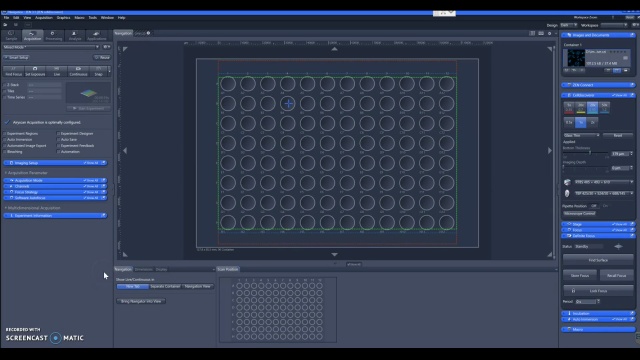Open the Glass Thin carrier dropdown
This screenshot has width=640, height=360.
click(582, 136)
